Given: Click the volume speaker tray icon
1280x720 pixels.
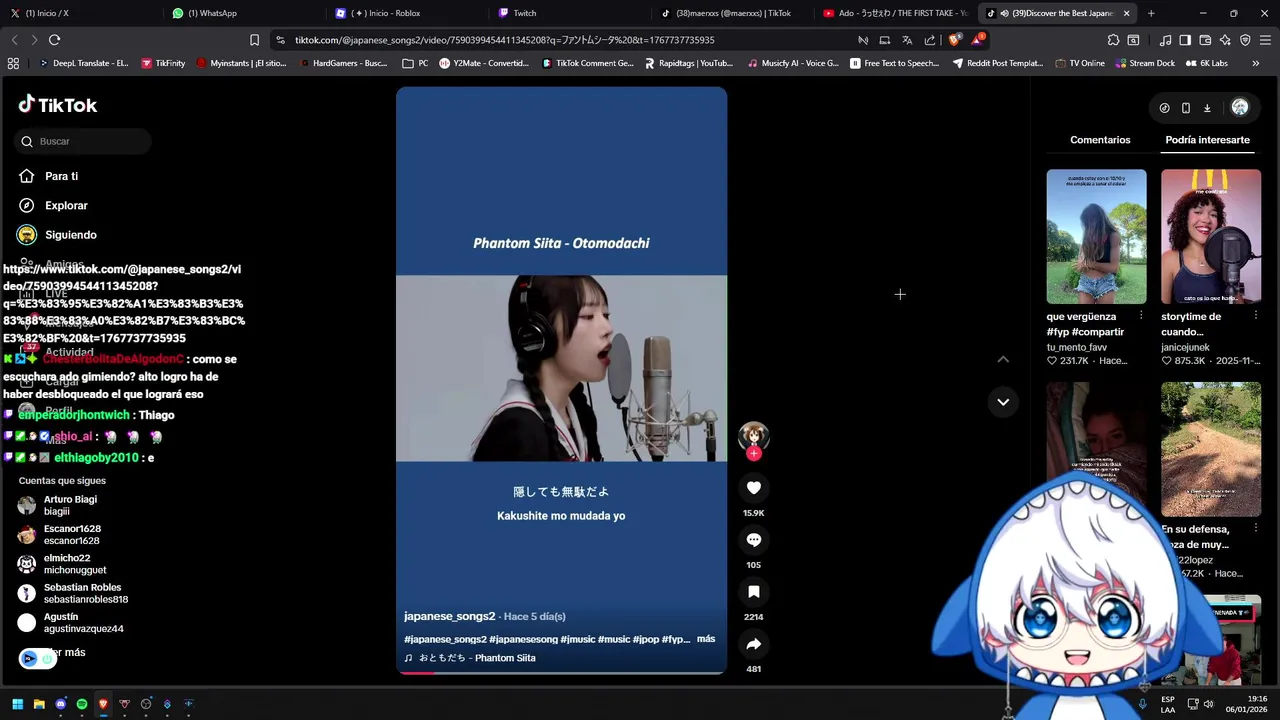Looking at the screenshot, I should click(x=1208, y=704).
